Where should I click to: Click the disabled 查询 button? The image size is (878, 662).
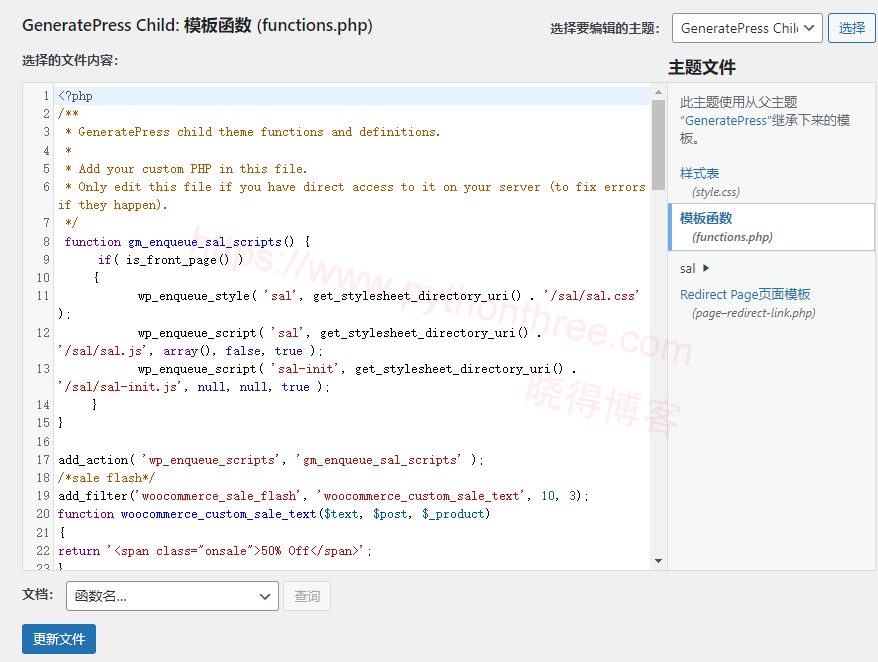(307, 596)
